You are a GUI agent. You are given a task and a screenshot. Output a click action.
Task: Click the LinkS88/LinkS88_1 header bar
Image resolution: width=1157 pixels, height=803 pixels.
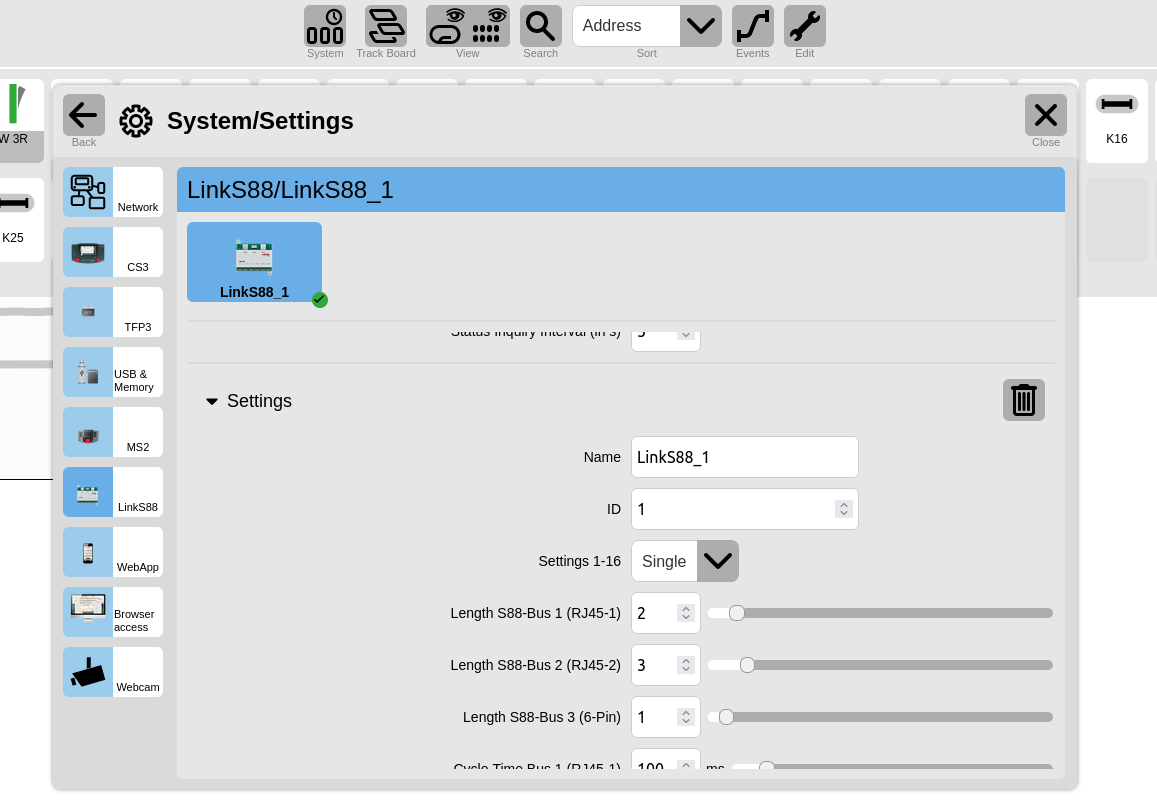(x=621, y=190)
